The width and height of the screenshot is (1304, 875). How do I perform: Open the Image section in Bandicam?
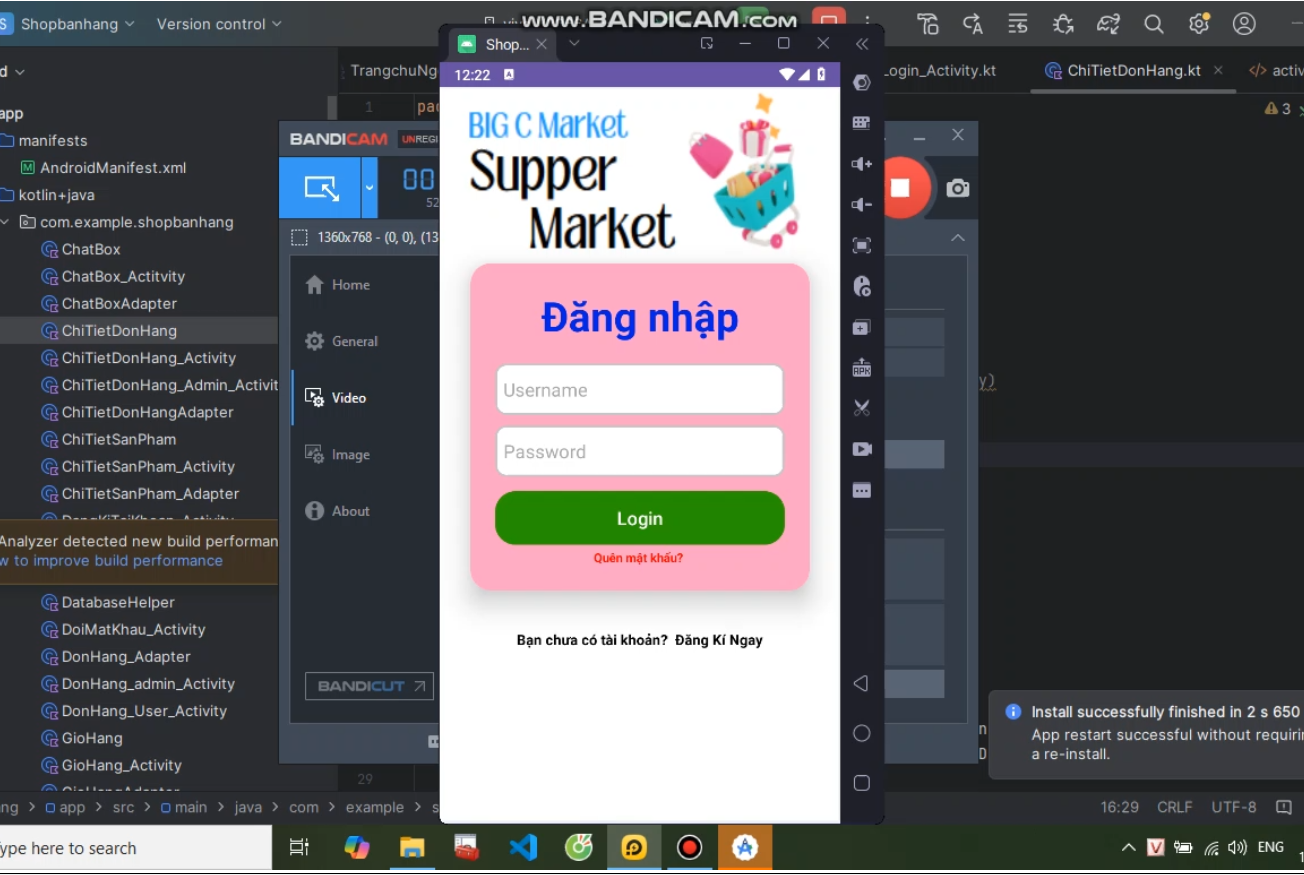coord(337,454)
